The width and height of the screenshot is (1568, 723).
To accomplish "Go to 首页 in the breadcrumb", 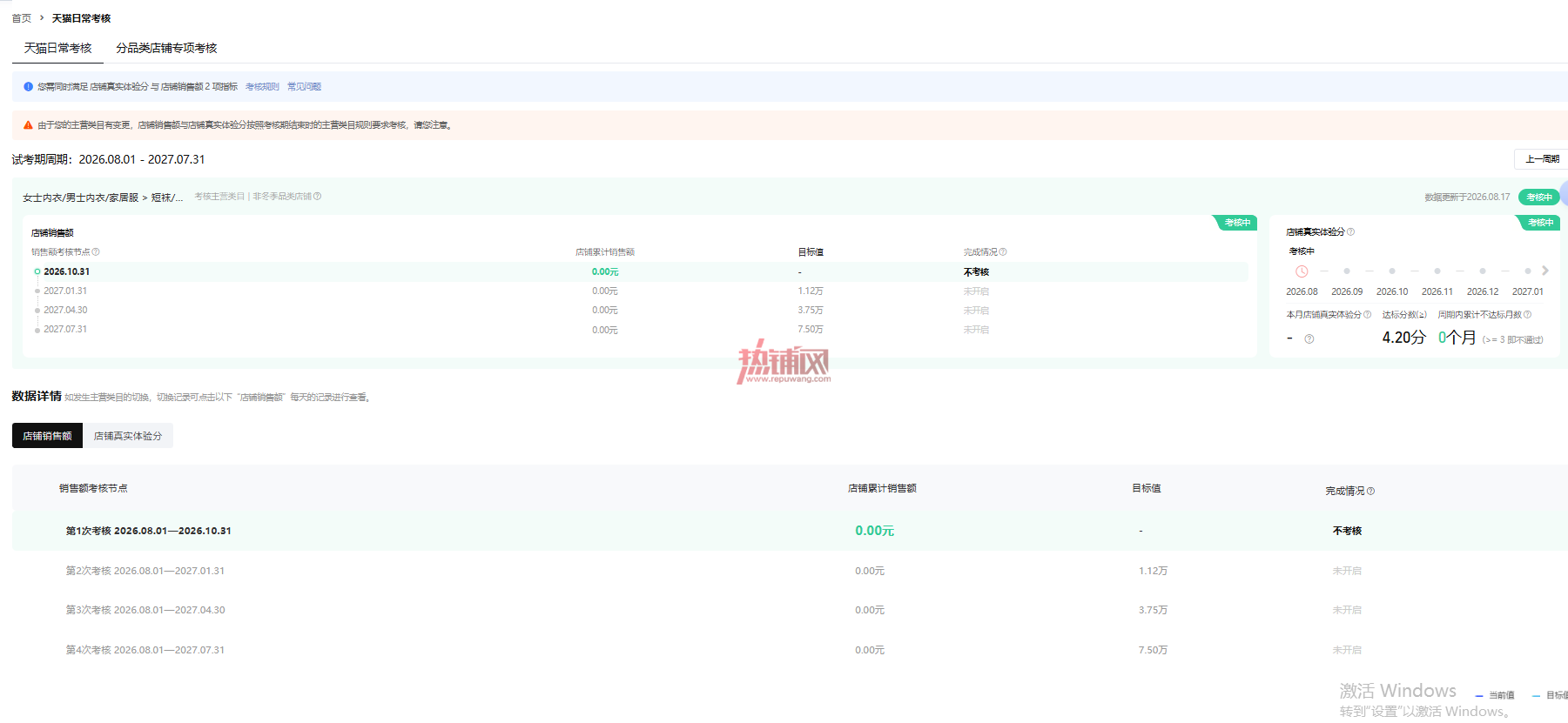I will (x=21, y=18).
